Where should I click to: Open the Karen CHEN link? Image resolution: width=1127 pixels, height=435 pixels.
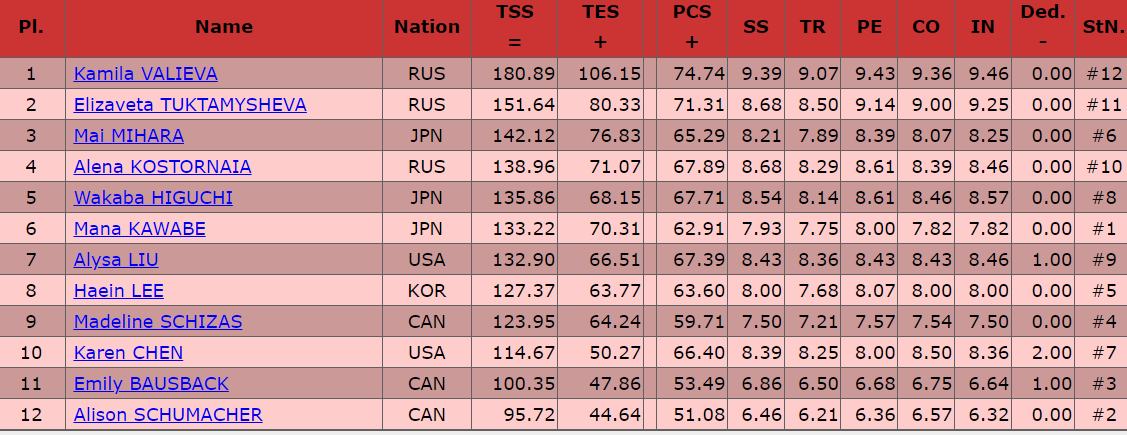pos(128,352)
